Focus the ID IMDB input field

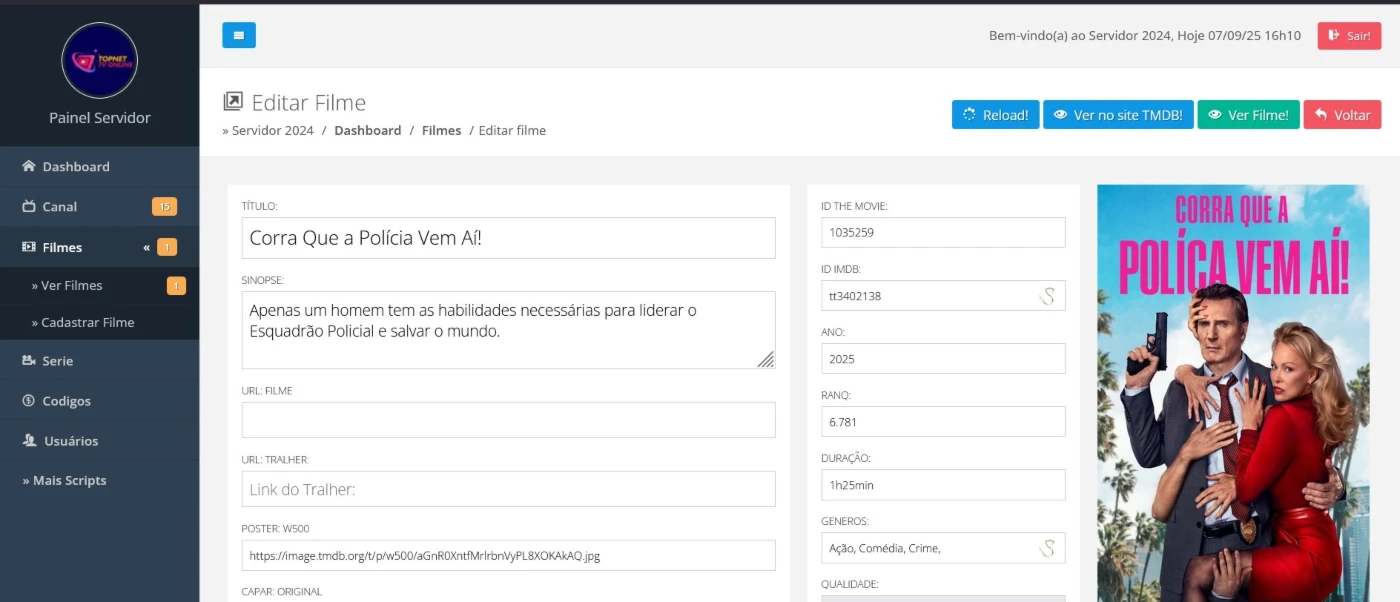point(943,295)
